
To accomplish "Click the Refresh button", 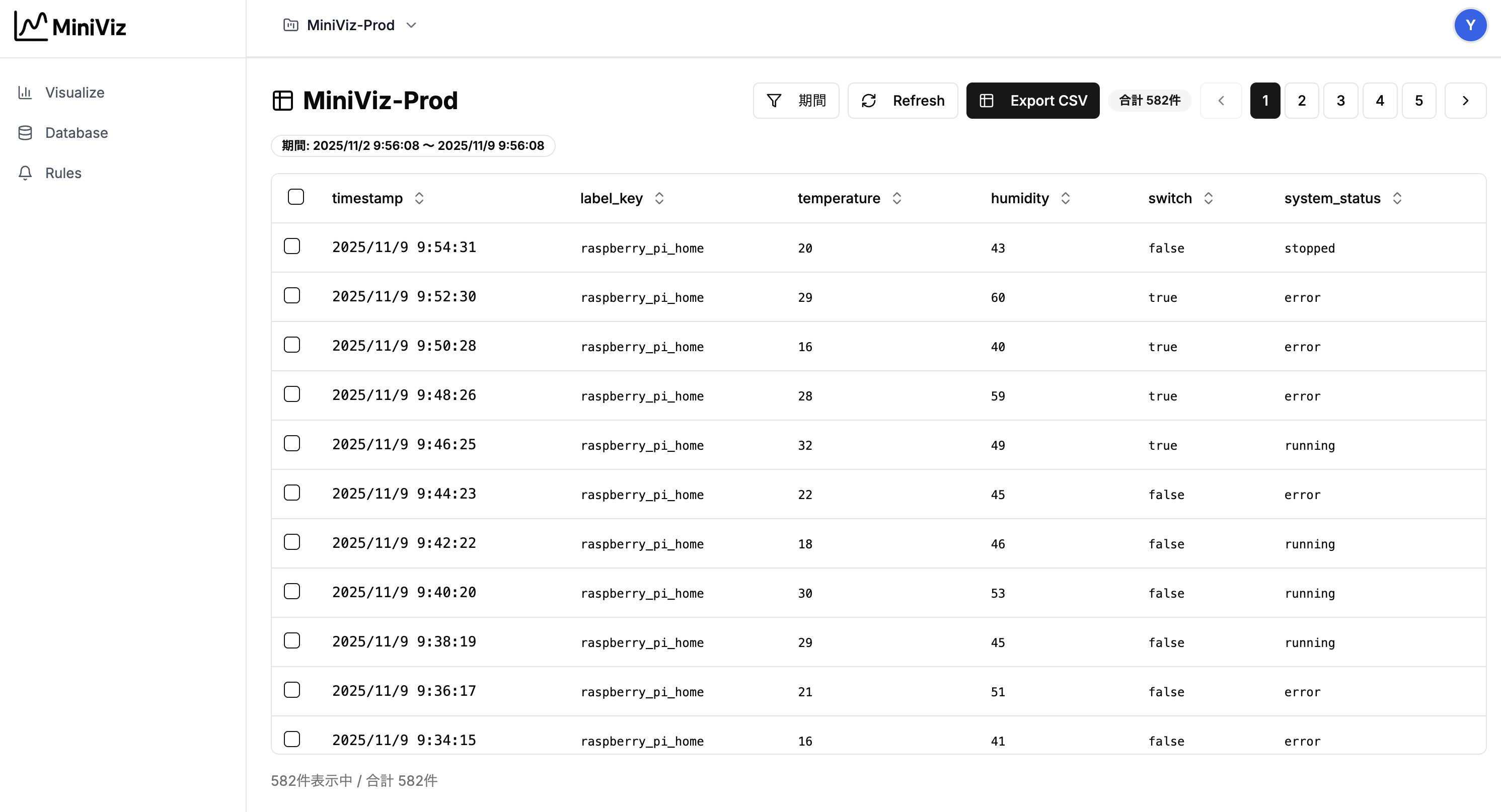I will [902, 100].
